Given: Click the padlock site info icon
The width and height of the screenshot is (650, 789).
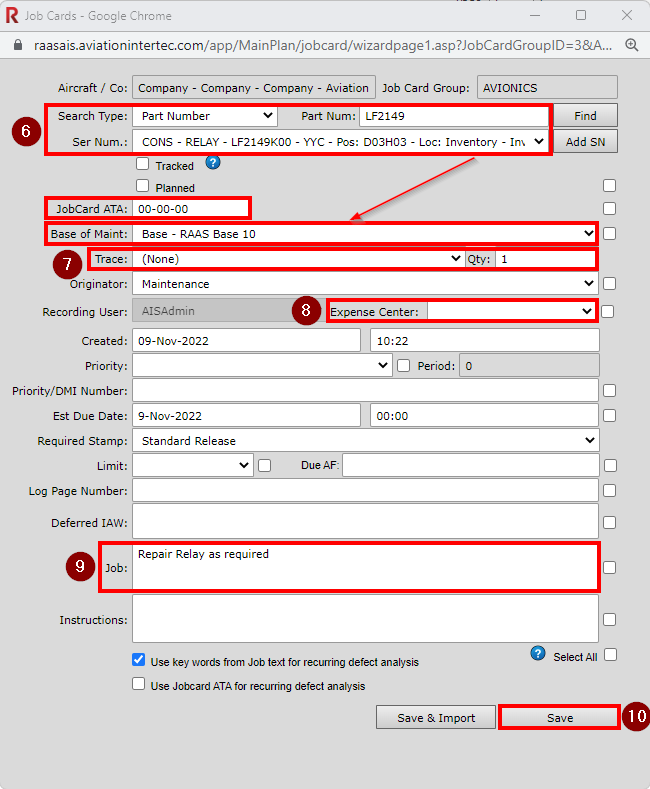Looking at the screenshot, I should pos(16,45).
